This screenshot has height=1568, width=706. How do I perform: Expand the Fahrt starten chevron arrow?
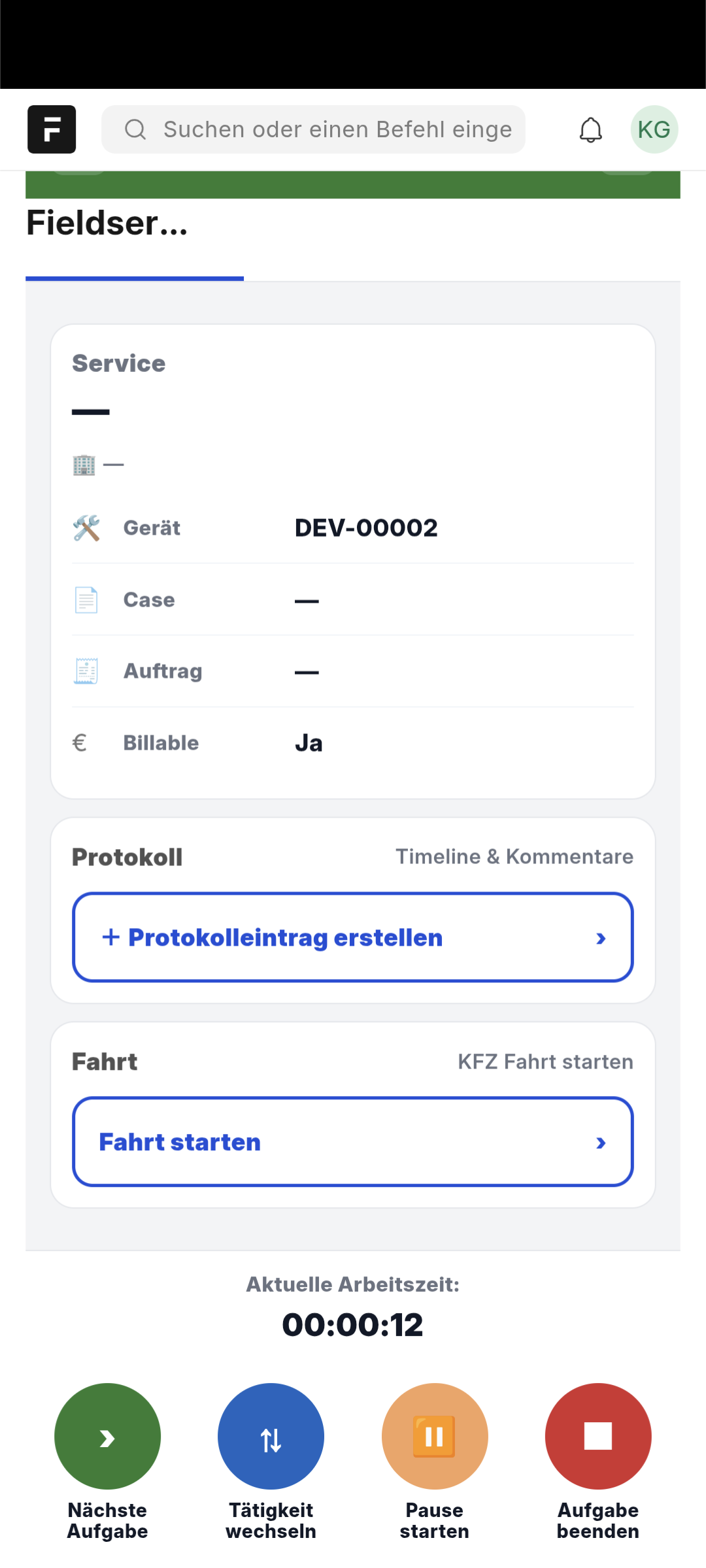601,1143
